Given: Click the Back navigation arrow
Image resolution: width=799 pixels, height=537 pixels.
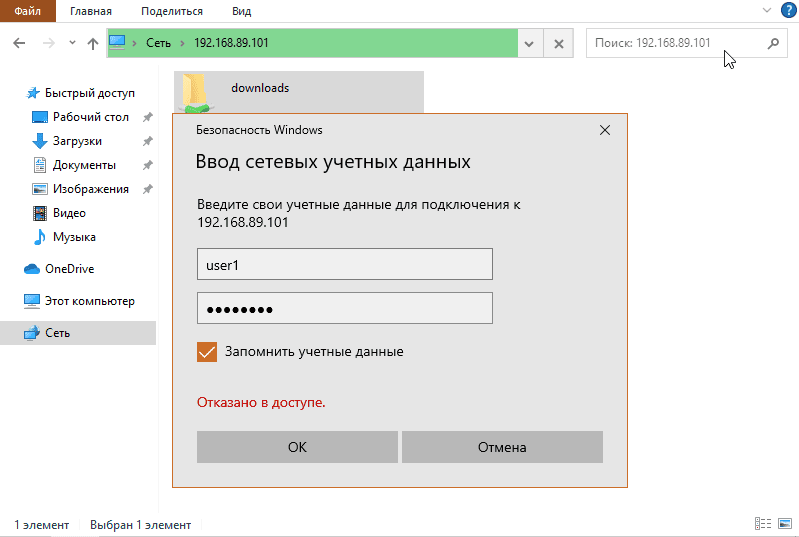Looking at the screenshot, I should (20, 44).
